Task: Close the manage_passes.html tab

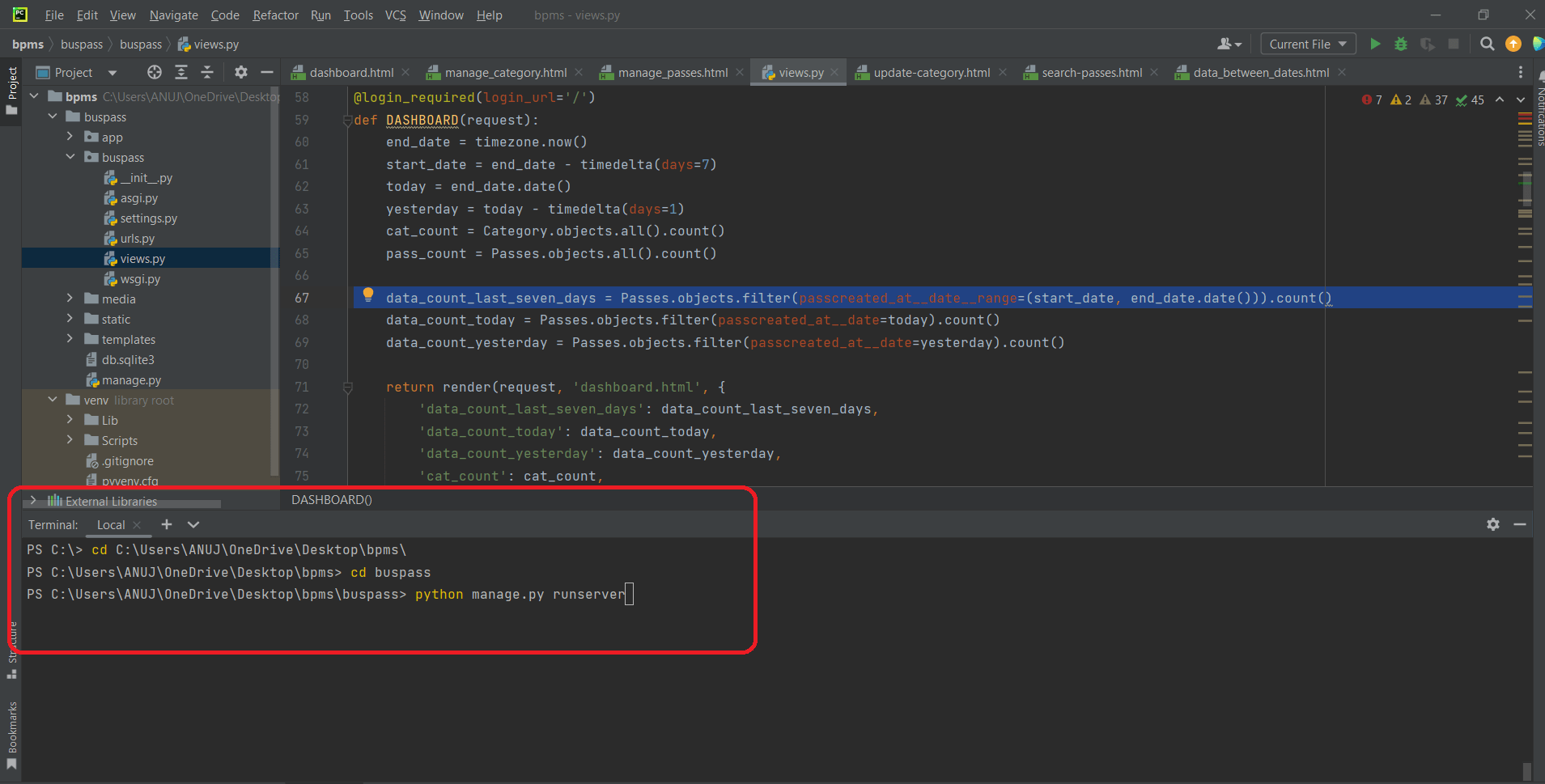Action: tap(740, 72)
